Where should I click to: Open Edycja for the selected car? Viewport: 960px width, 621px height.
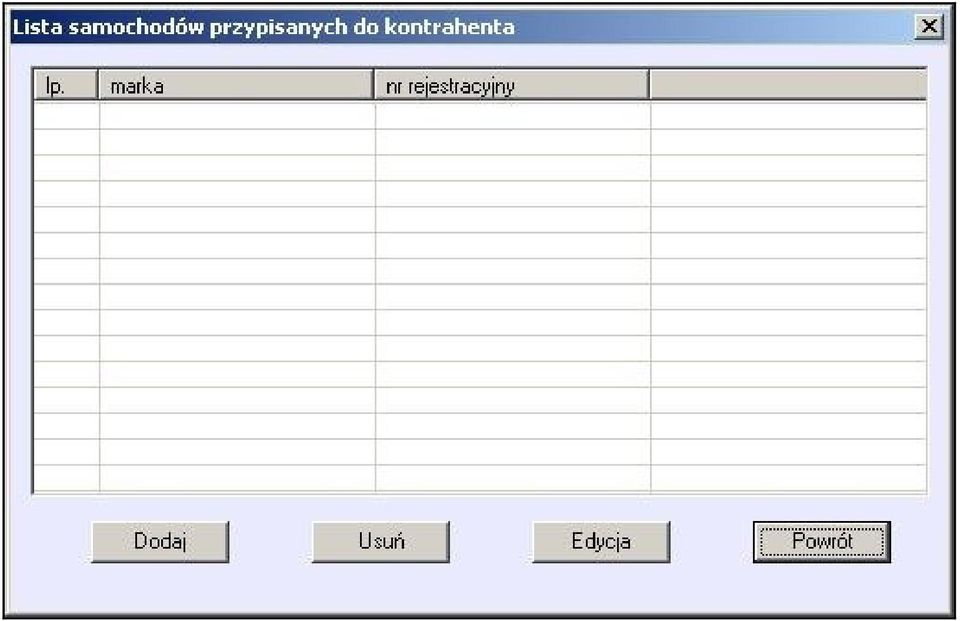tap(601, 541)
